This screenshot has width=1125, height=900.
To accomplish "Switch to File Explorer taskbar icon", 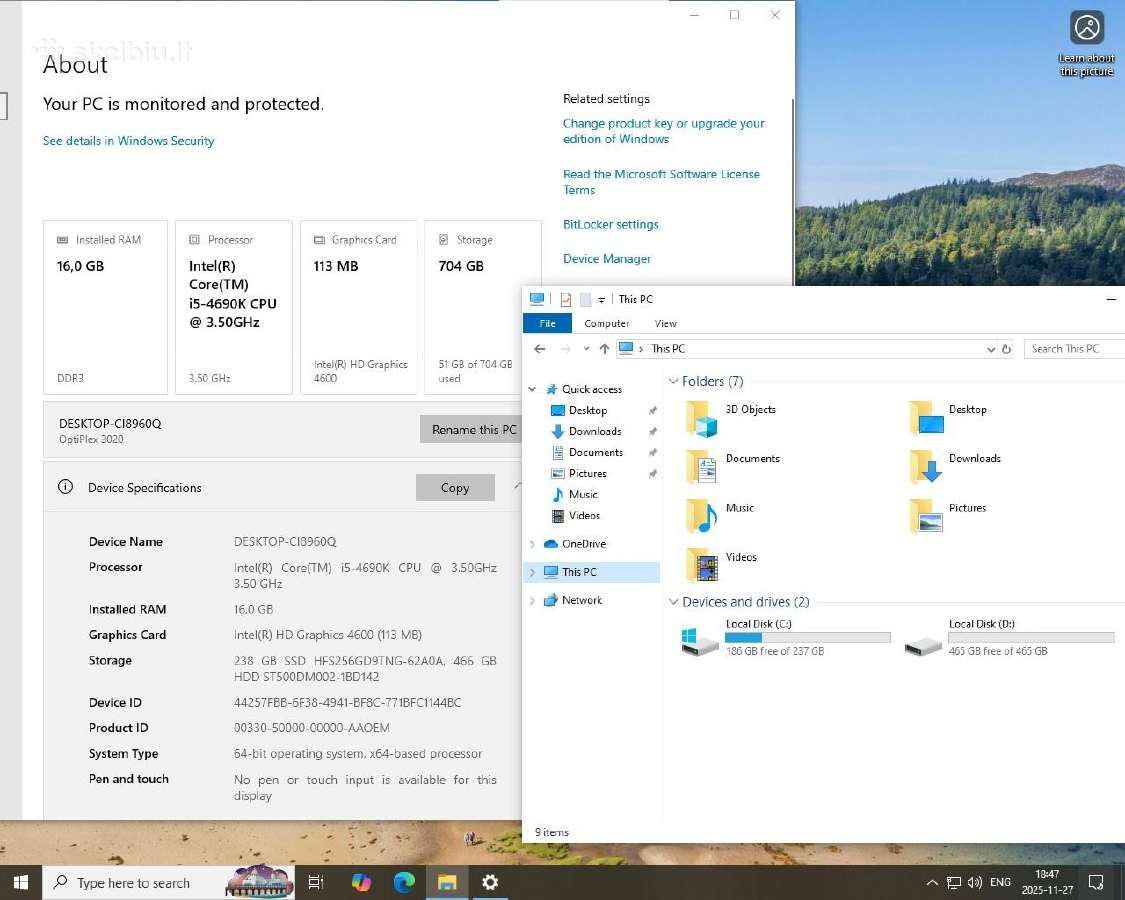I will (447, 882).
